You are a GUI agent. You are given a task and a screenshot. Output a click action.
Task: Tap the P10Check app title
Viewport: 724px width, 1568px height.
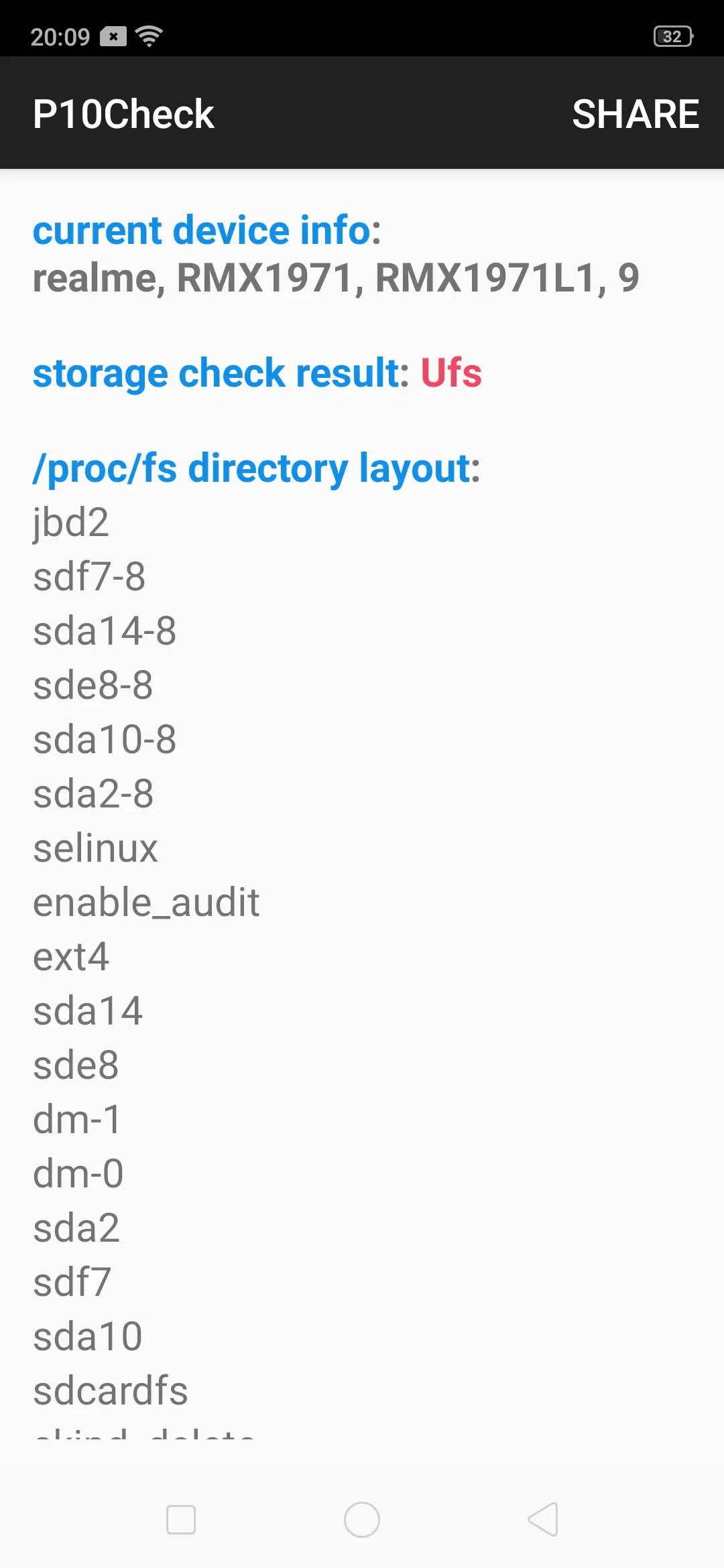123,114
